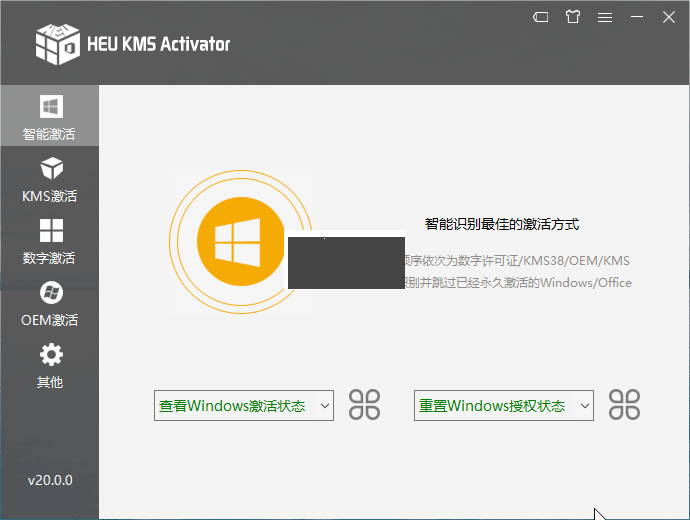Open the hamburger menu in title bar

(x=605, y=17)
